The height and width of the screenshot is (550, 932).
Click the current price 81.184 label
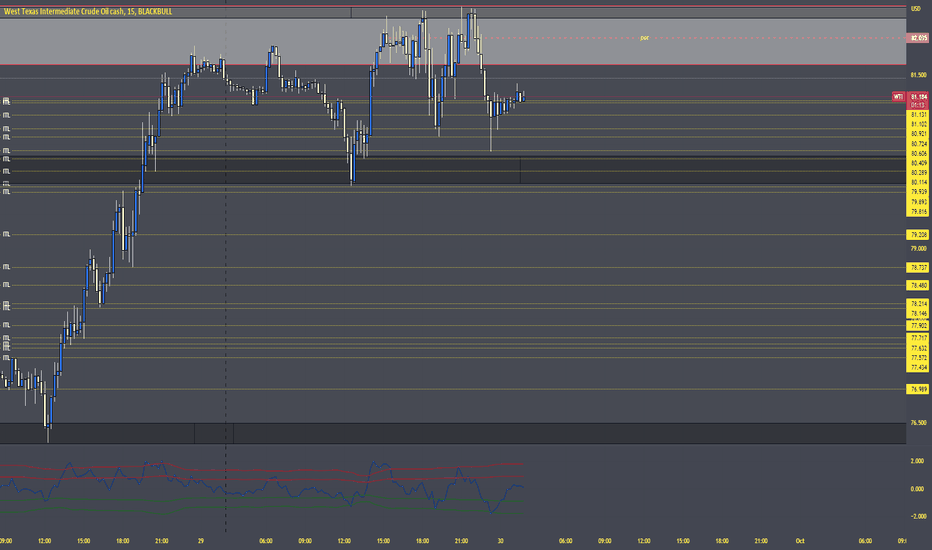918,96
